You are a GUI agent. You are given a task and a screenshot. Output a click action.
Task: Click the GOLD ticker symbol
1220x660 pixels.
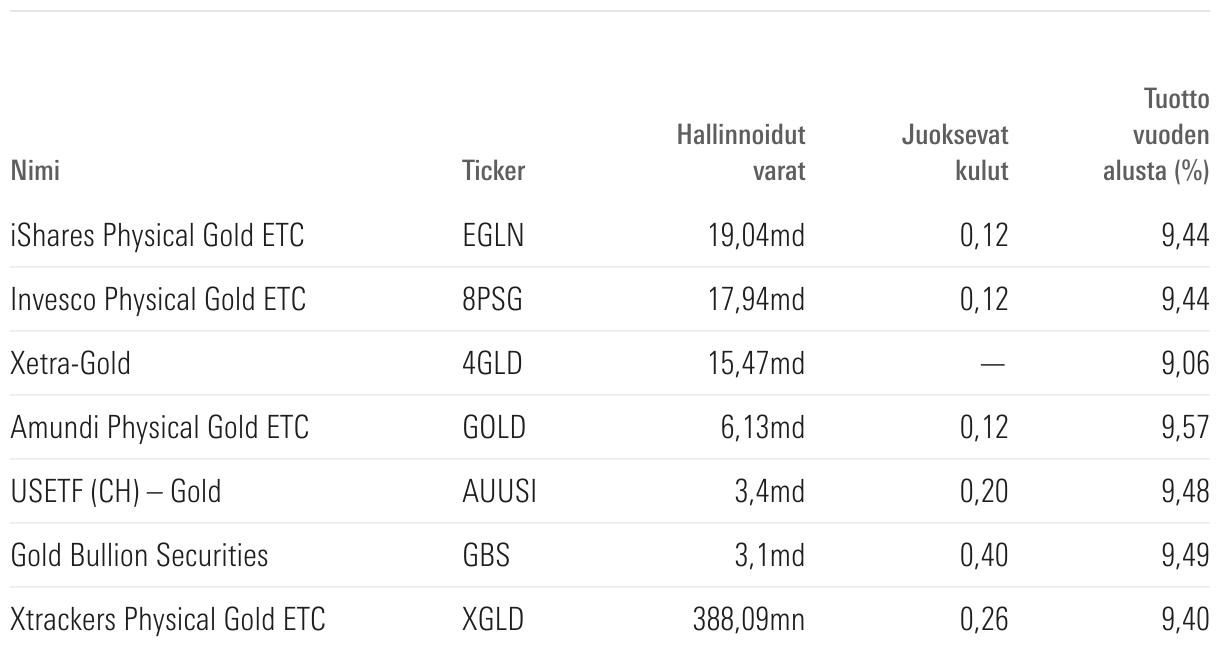tap(494, 427)
